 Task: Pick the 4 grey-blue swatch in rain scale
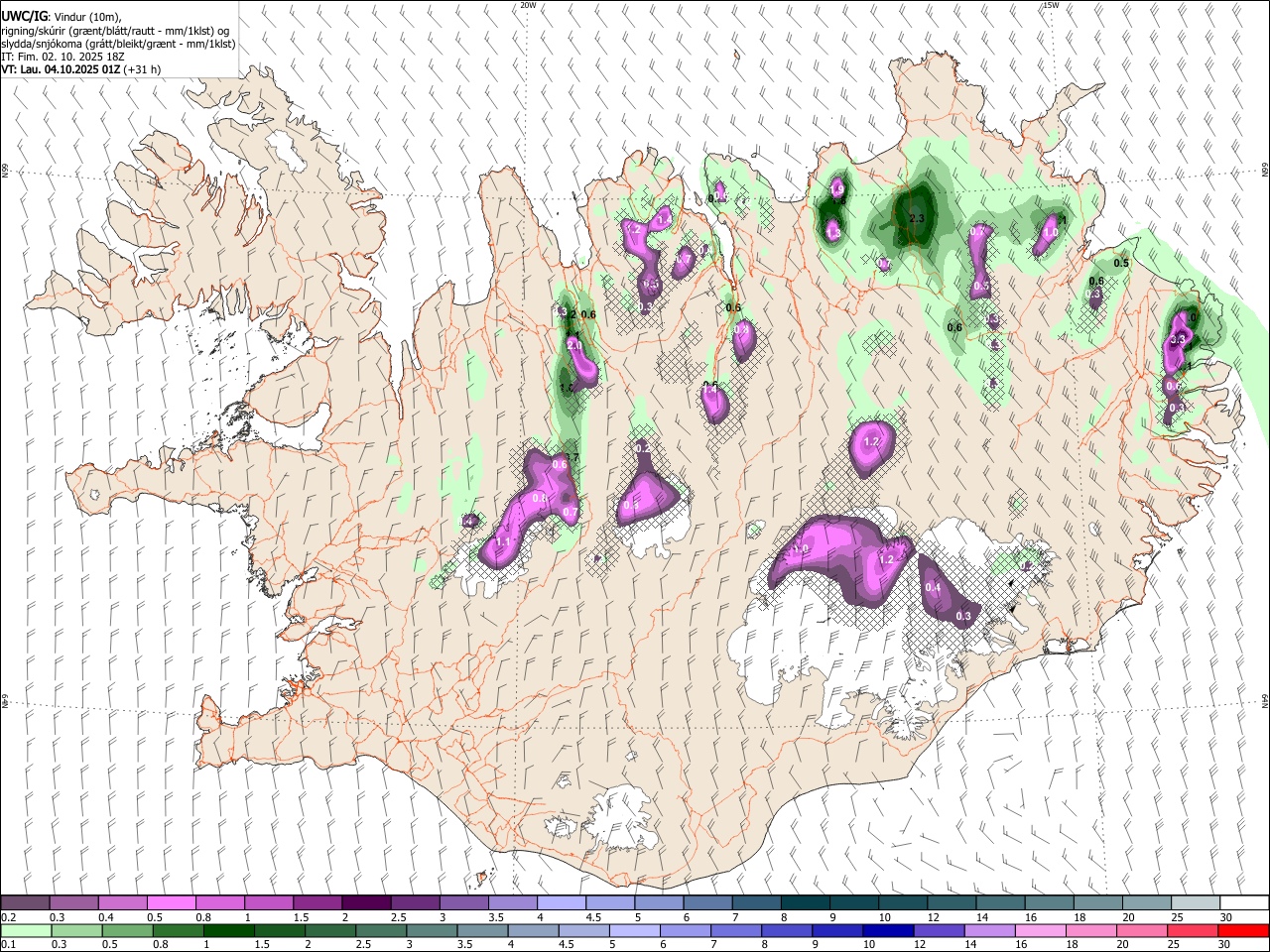click(x=533, y=930)
